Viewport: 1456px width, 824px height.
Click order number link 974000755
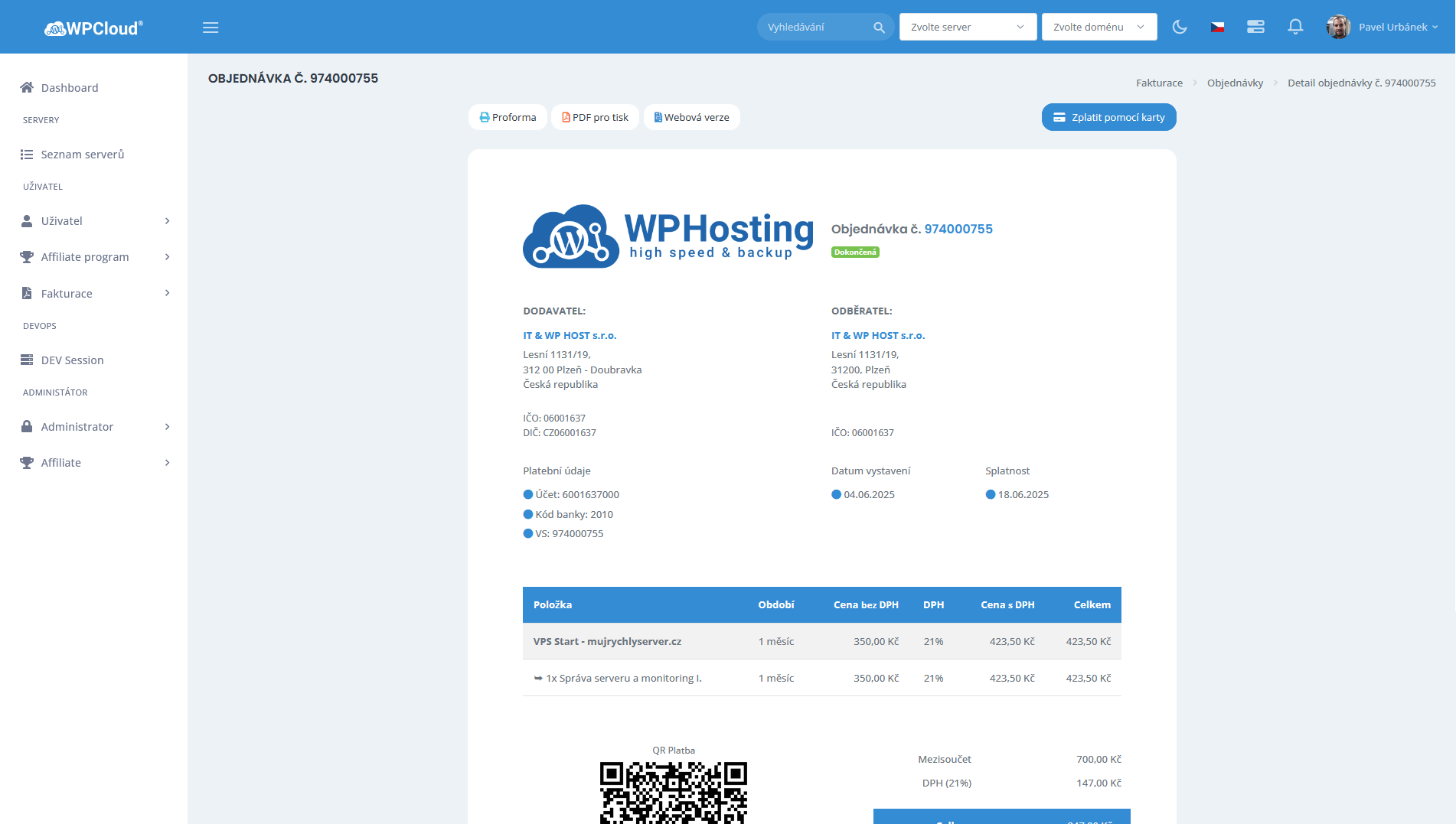click(958, 229)
